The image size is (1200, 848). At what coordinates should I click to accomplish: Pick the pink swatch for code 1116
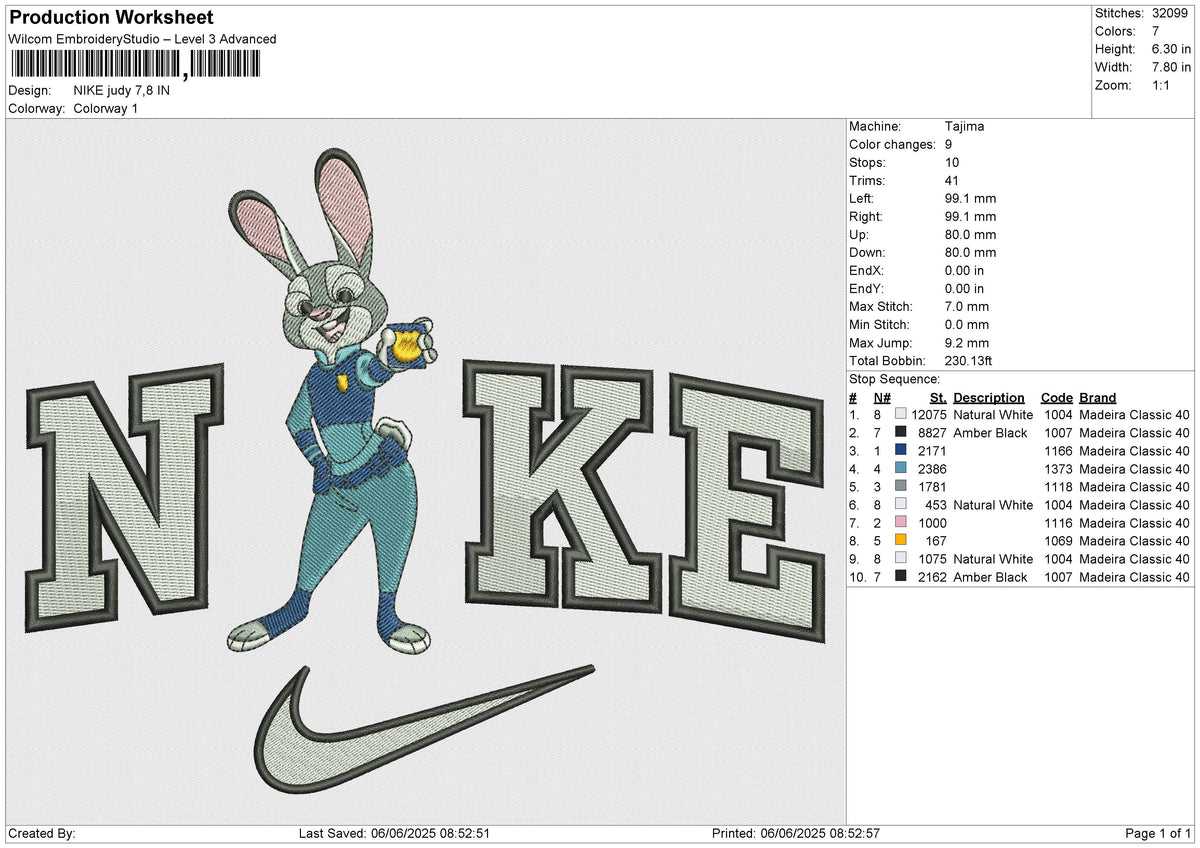901,523
